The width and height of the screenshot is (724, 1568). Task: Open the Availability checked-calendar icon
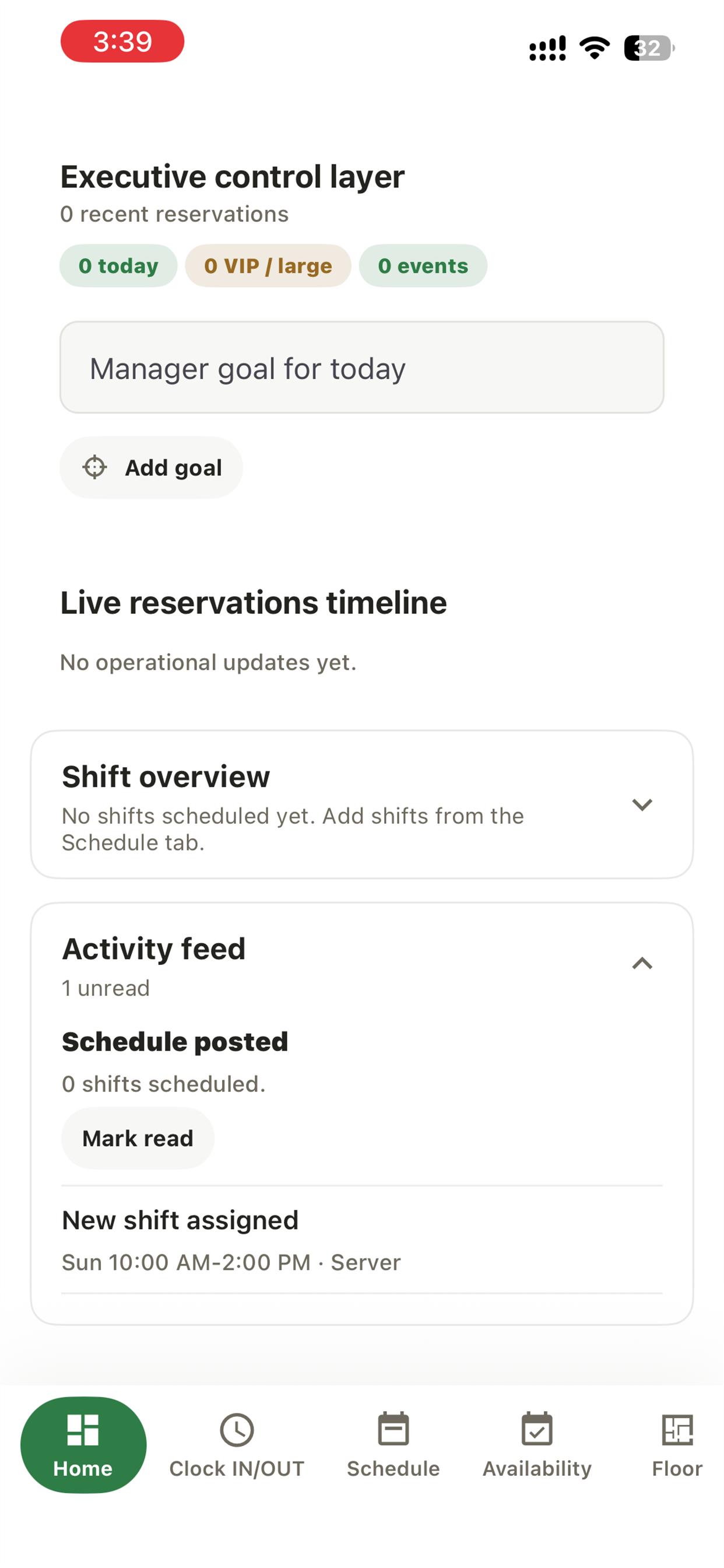(537, 1429)
